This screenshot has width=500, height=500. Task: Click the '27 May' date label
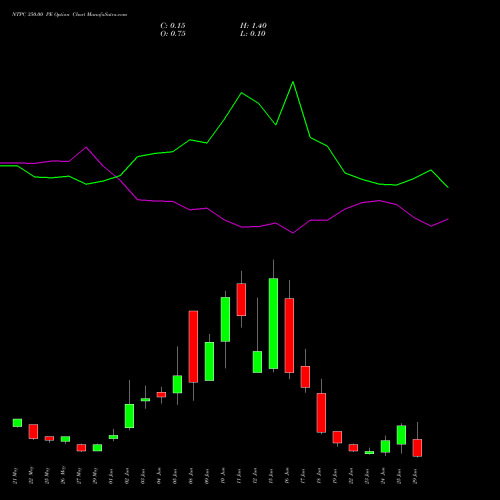[x=79, y=476]
